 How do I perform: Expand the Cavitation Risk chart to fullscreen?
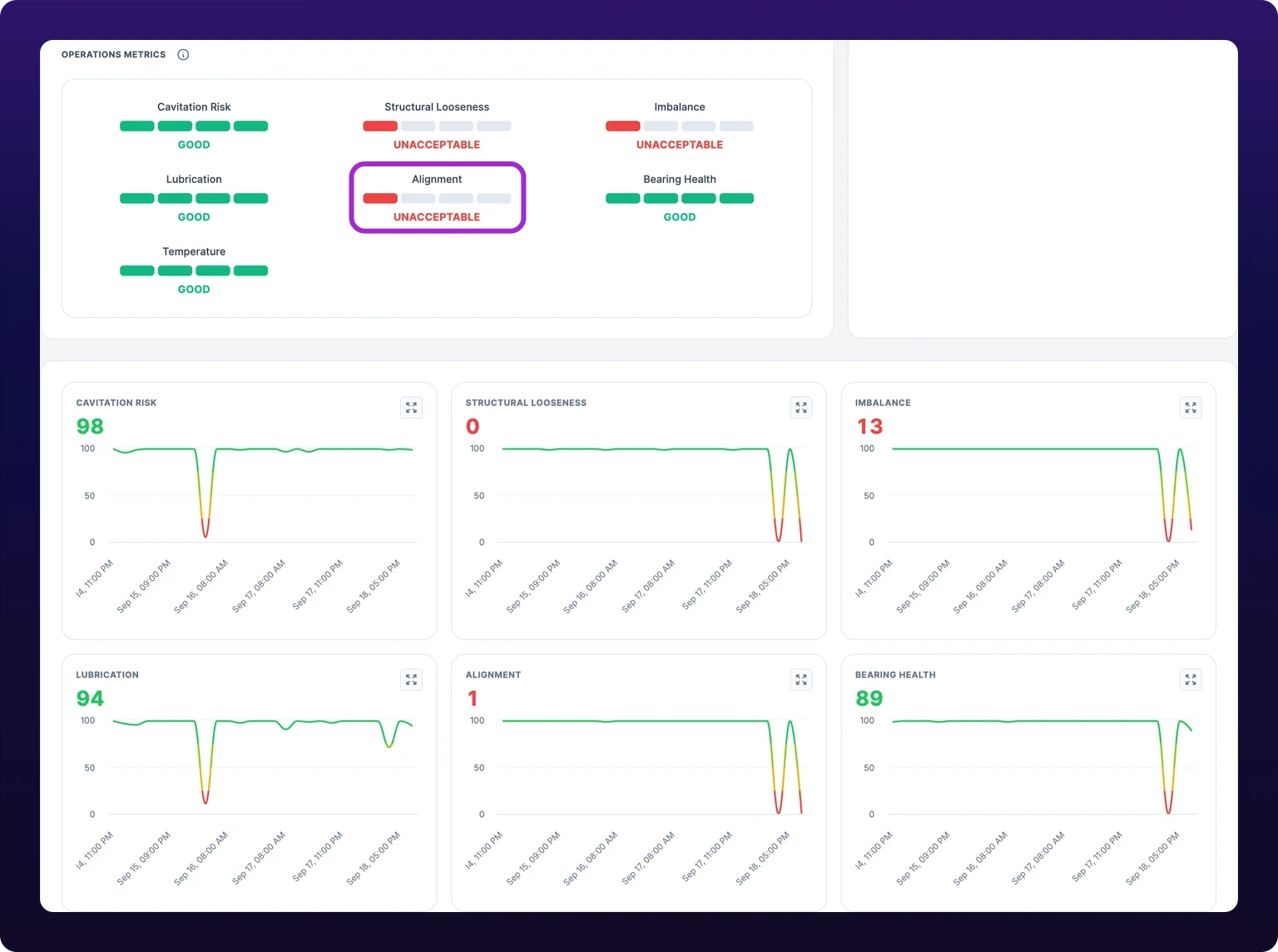(x=411, y=408)
